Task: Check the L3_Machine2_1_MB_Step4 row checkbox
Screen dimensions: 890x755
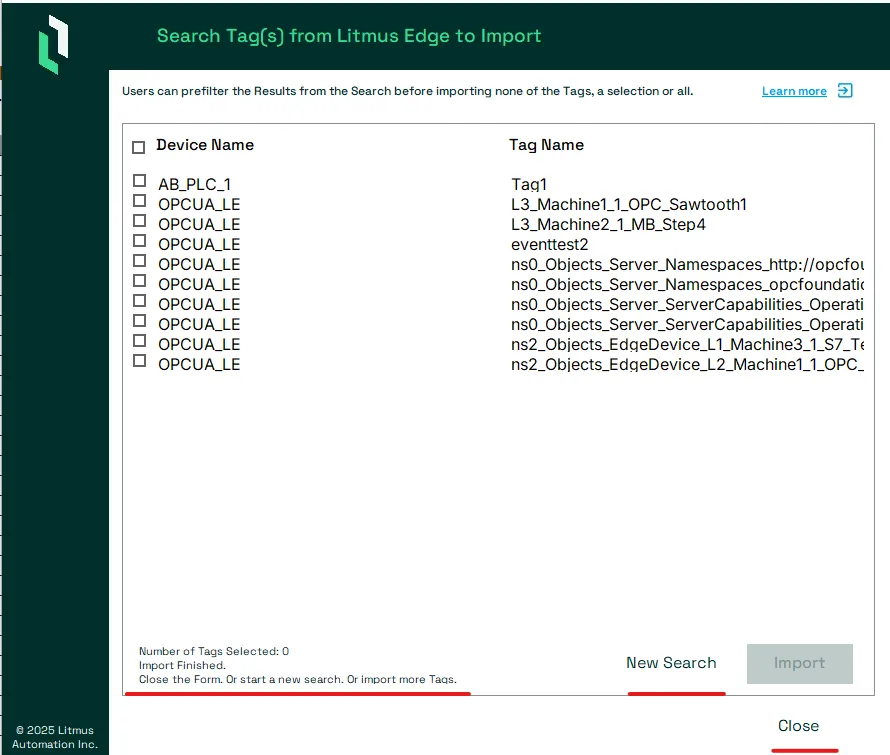Action: click(139, 220)
